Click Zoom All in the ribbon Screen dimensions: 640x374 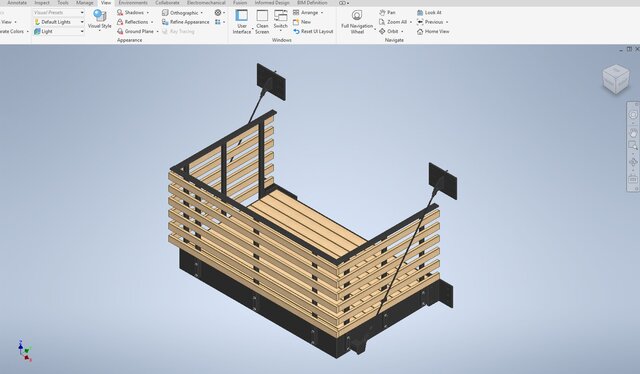coord(393,22)
